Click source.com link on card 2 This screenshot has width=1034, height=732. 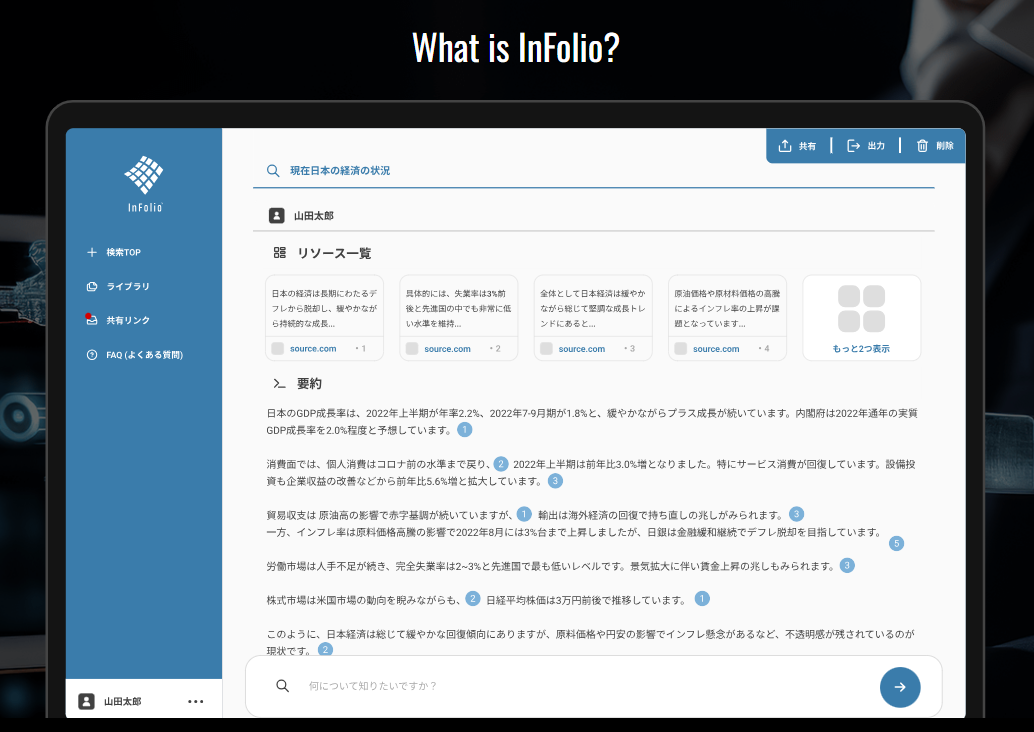pos(447,349)
